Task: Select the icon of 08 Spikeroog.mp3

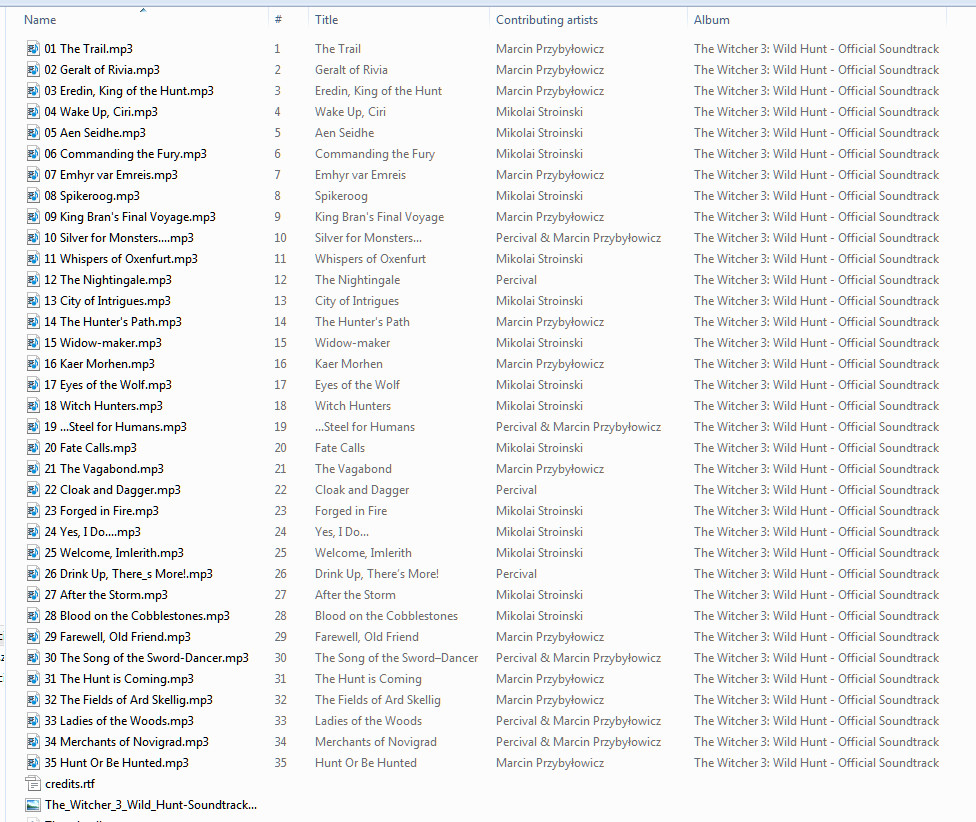Action: click(33, 196)
